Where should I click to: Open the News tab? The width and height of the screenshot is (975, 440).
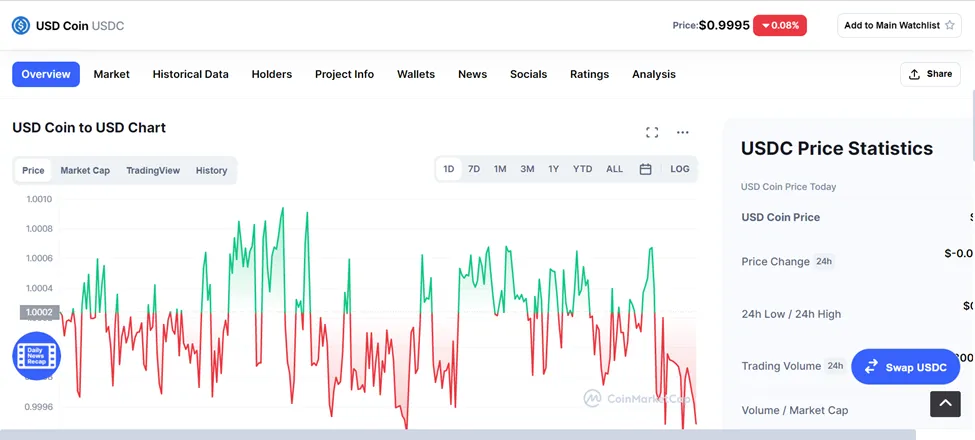(473, 74)
